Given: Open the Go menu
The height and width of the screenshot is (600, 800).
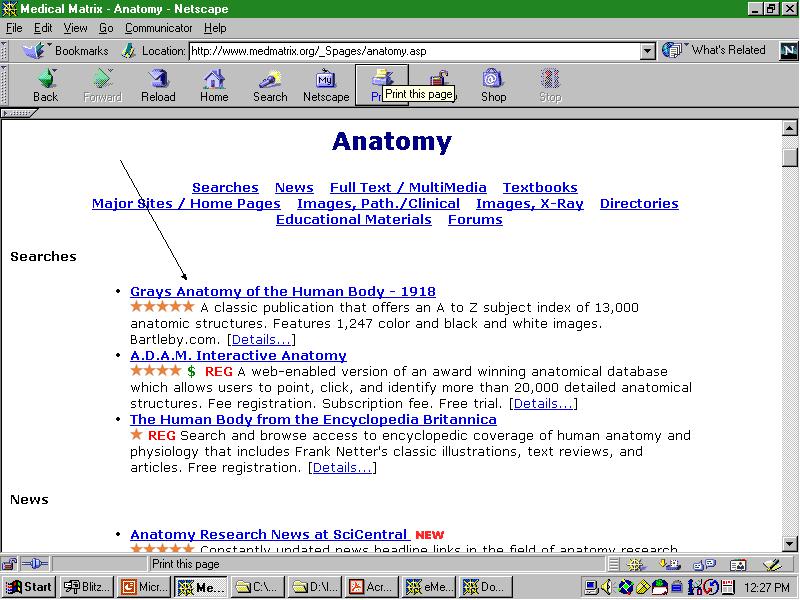Looking at the screenshot, I should [106, 28].
